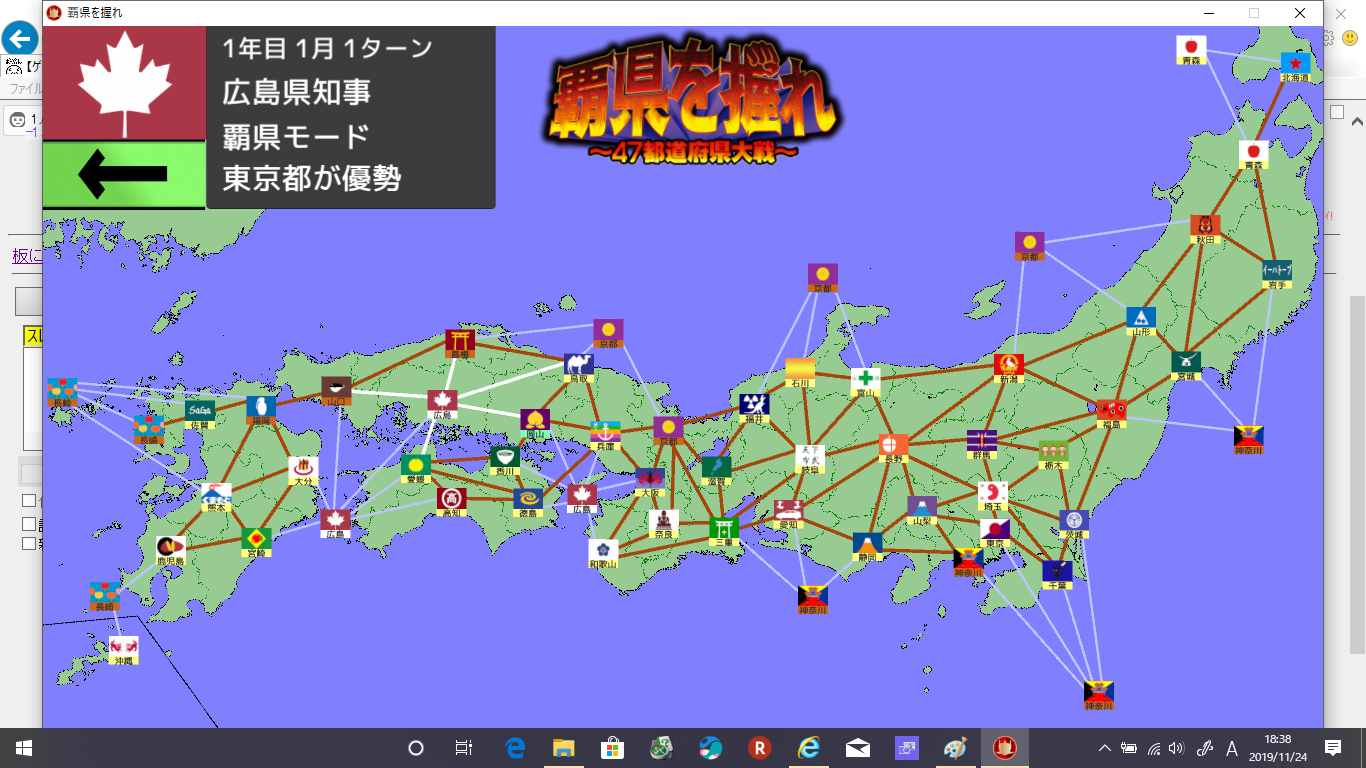Pick the 大分 hot spring icon
Viewport: 1366px width, 768px height.
pos(303,472)
